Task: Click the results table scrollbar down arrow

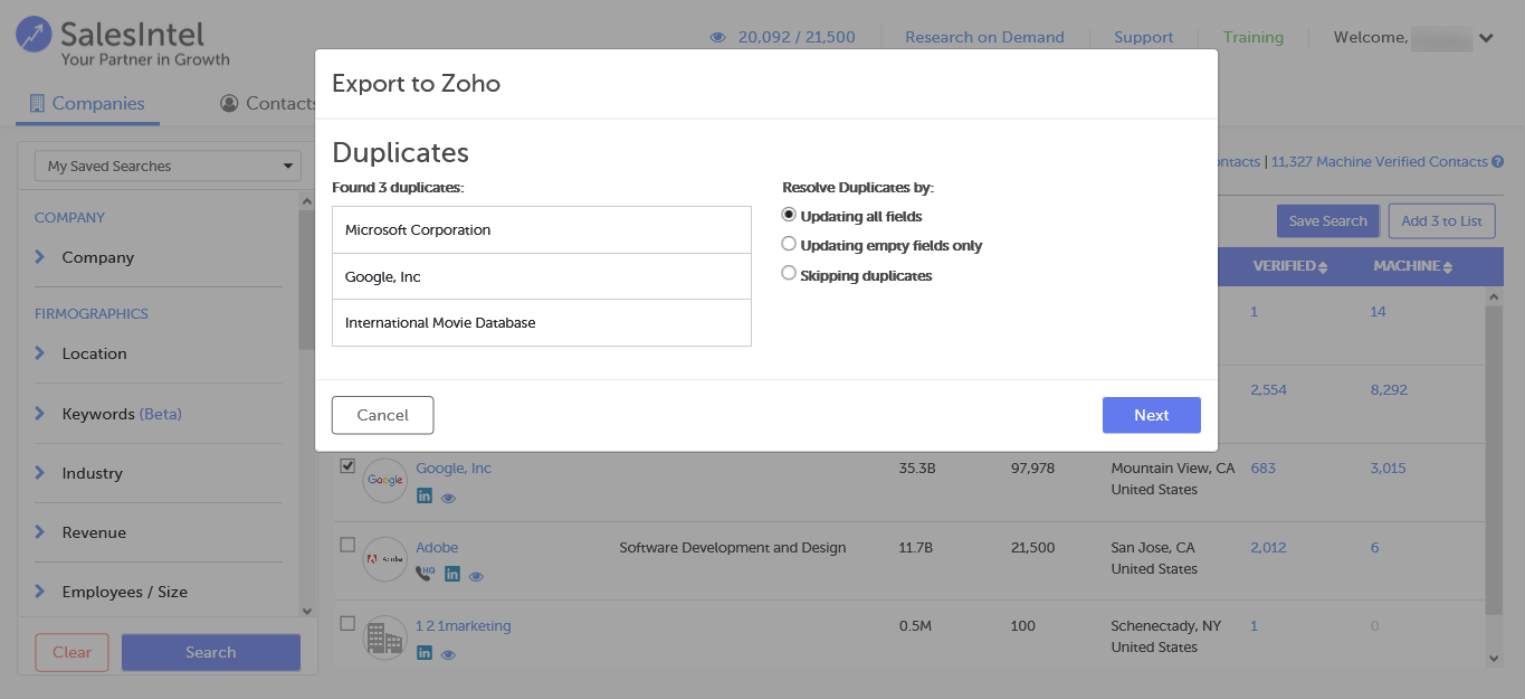Action: tap(1494, 658)
